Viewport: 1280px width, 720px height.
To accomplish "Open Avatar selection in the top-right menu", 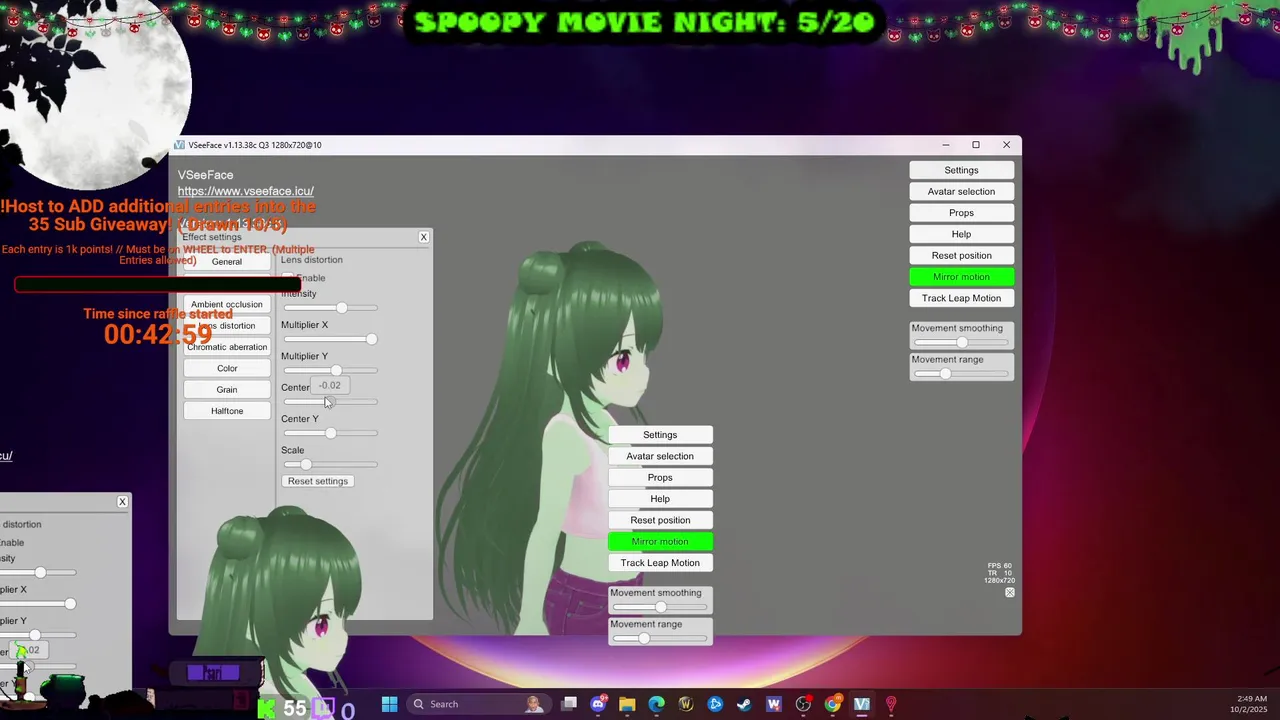I will [x=961, y=192].
